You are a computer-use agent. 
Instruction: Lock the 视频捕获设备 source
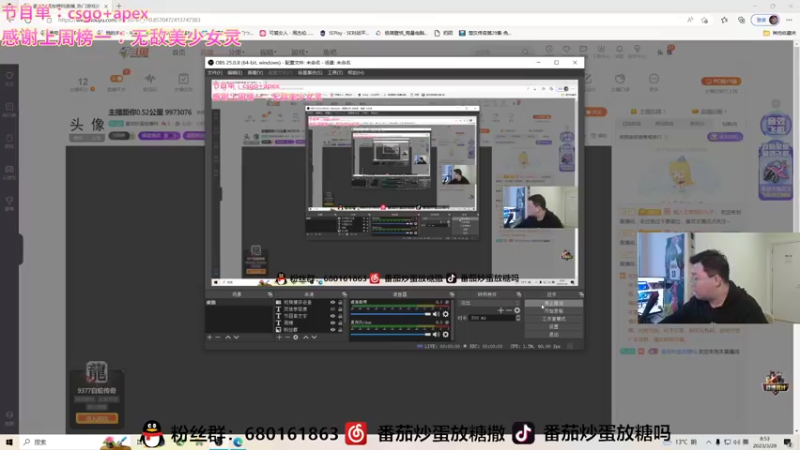[x=340, y=303]
